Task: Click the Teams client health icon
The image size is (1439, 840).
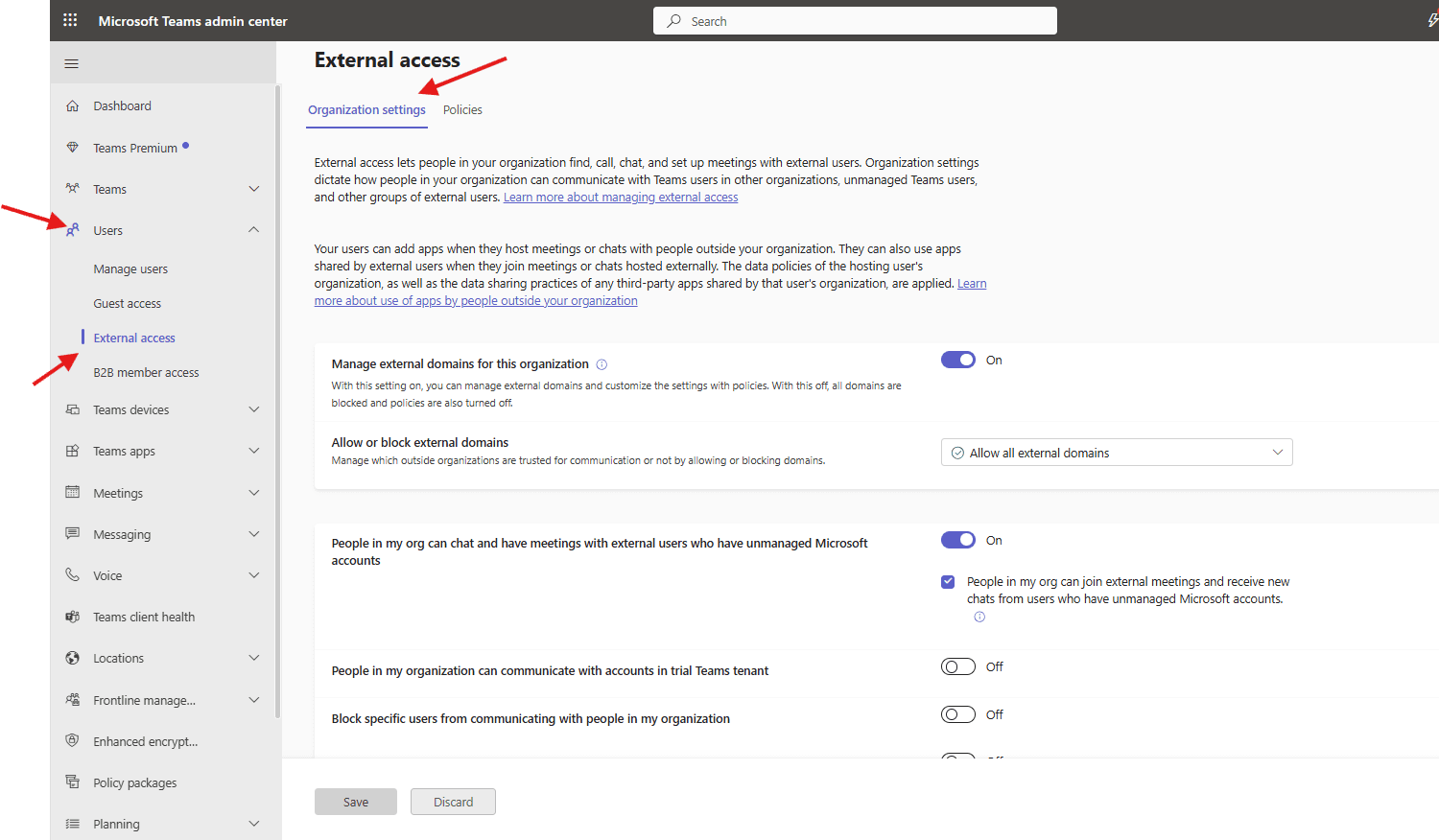Action: click(x=73, y=617)
